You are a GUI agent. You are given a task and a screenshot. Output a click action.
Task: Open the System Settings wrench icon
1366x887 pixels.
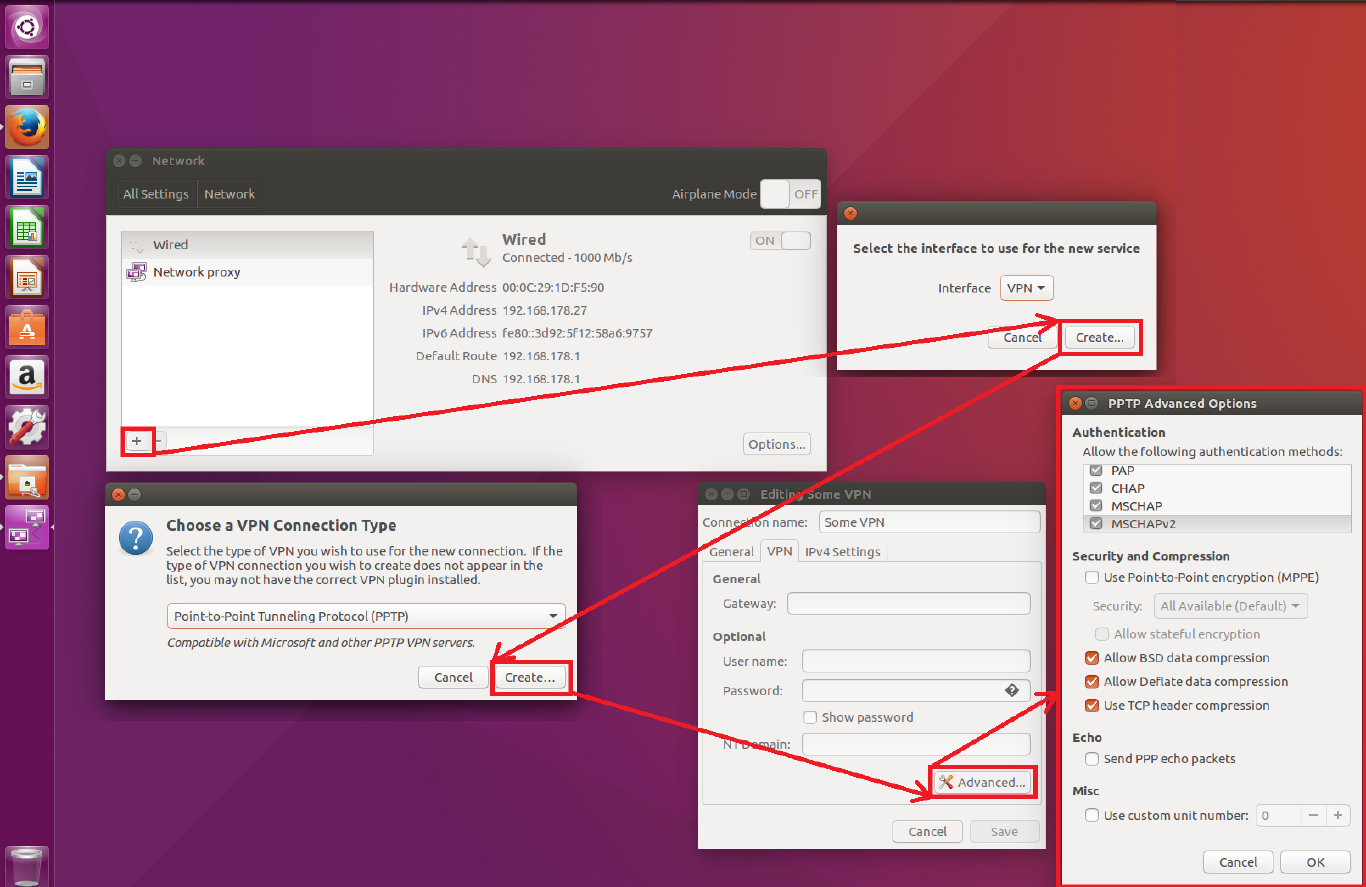[27, 427]
